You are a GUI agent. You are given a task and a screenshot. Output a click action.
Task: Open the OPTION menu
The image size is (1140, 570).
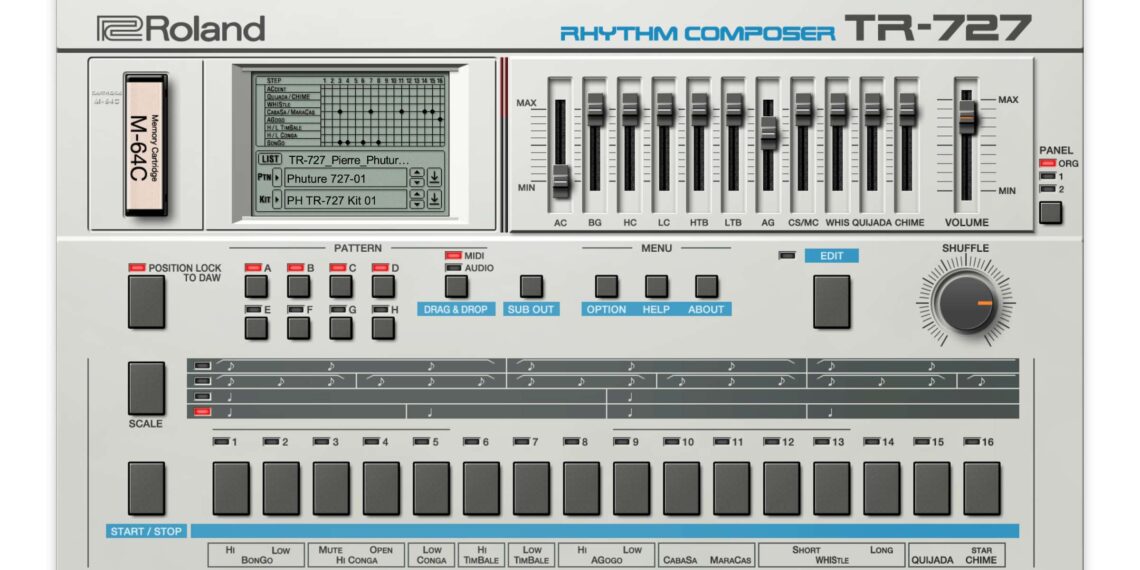(x=606, y=286)
